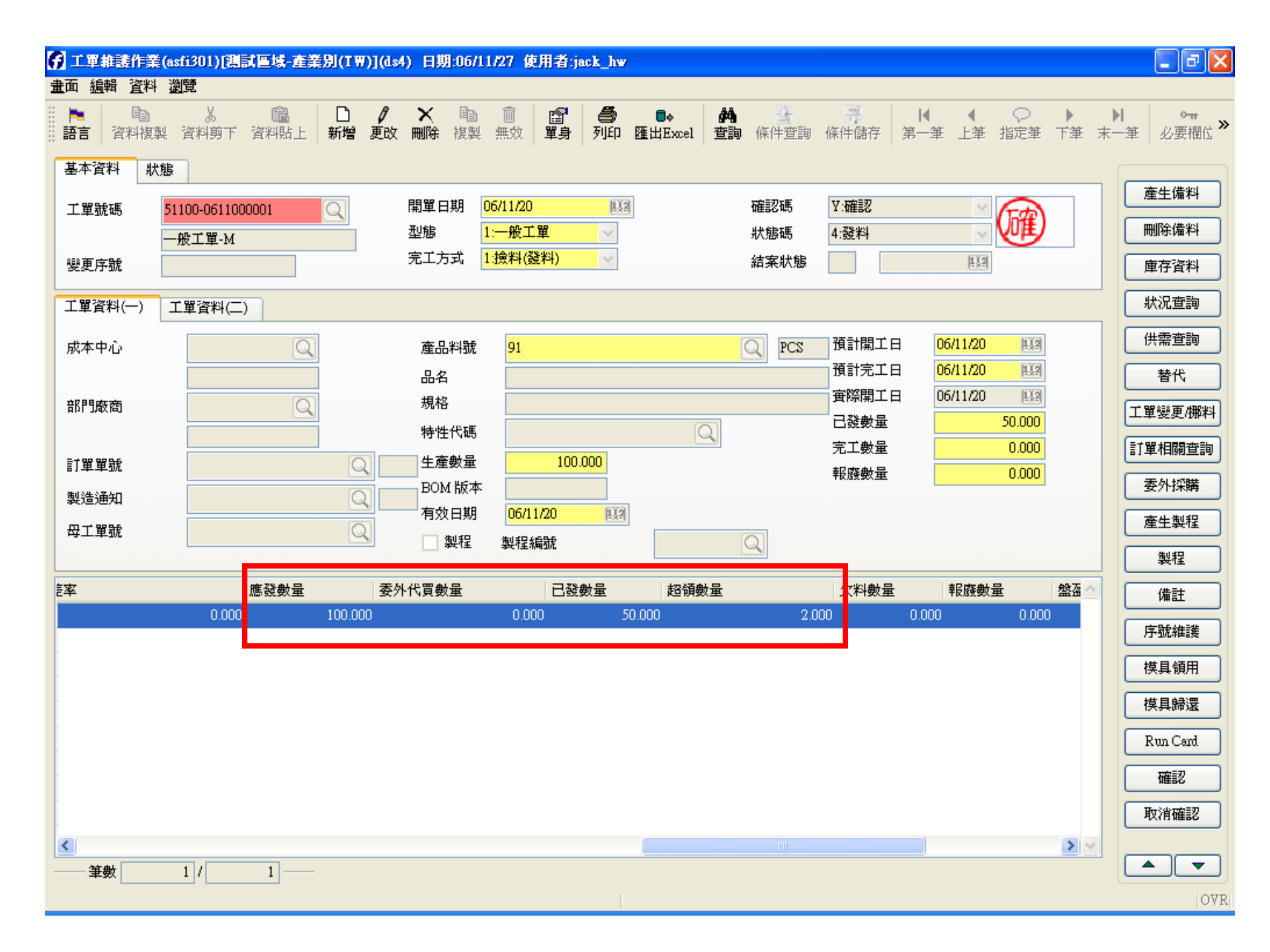
Task: Expand the 狀態碼 status dropdown
Action: 981,233
